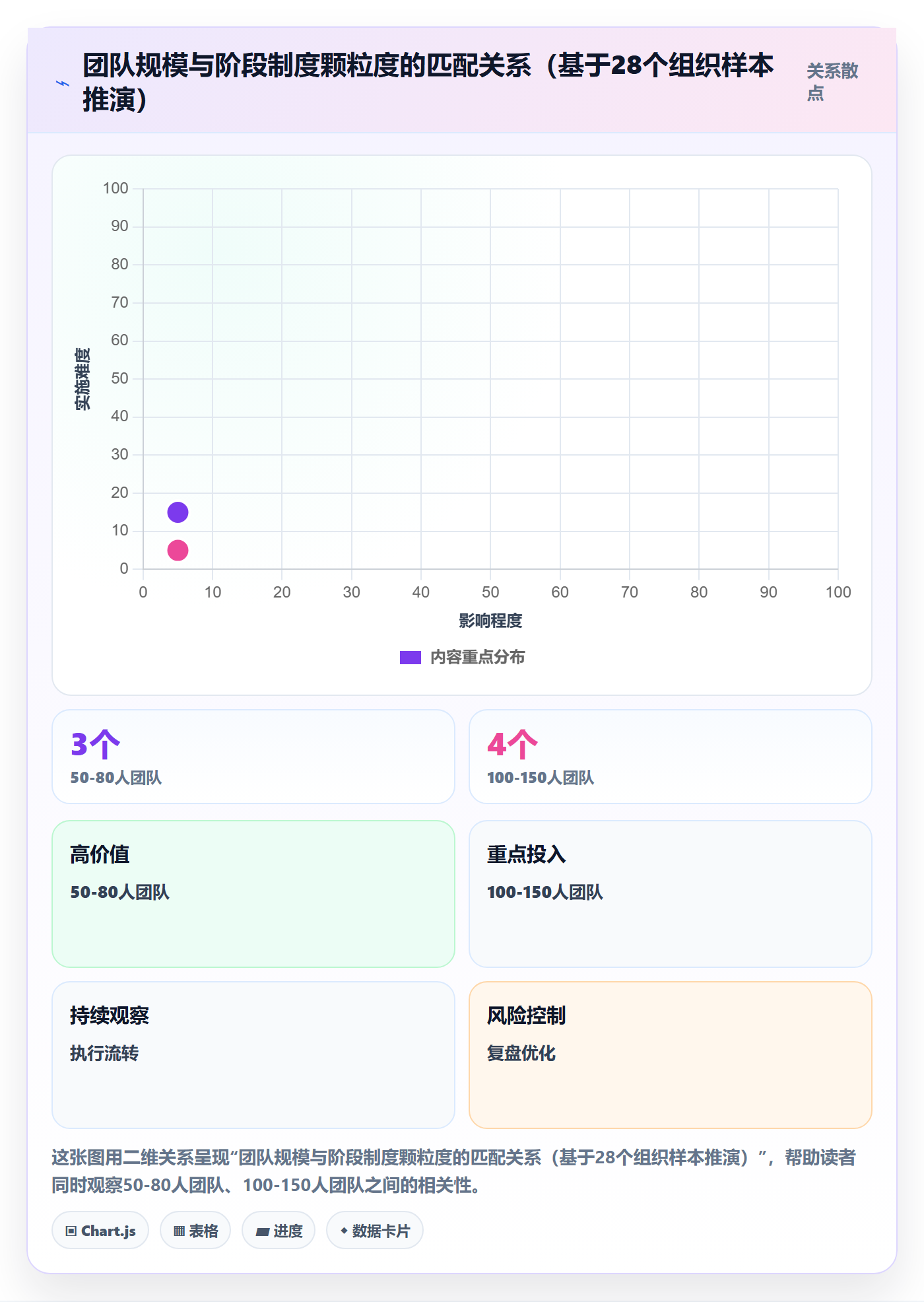This screenshot has width=924, height=1302.
Task: Open the 风险控制 quadrant card
Action: (670, 1055)
